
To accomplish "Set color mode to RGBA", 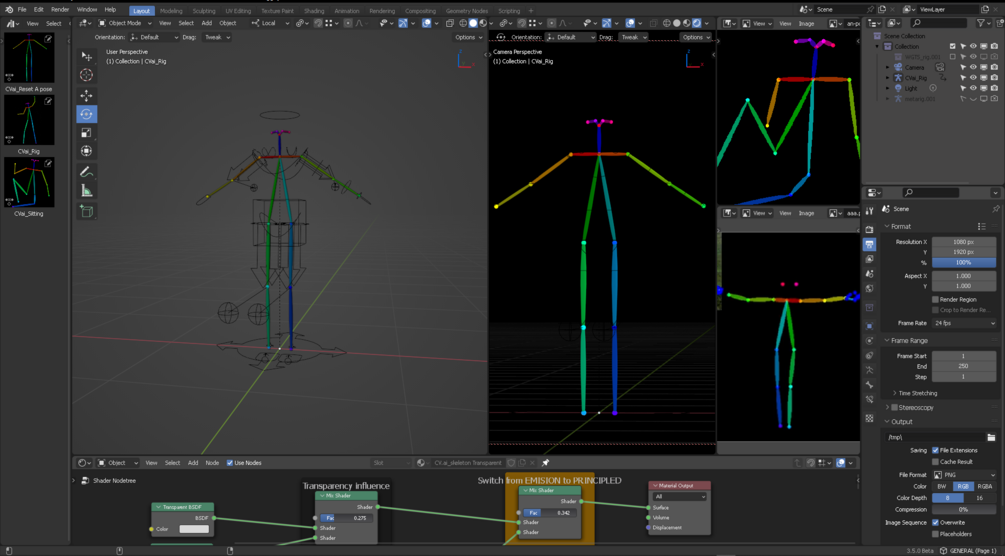I will 984,486.
